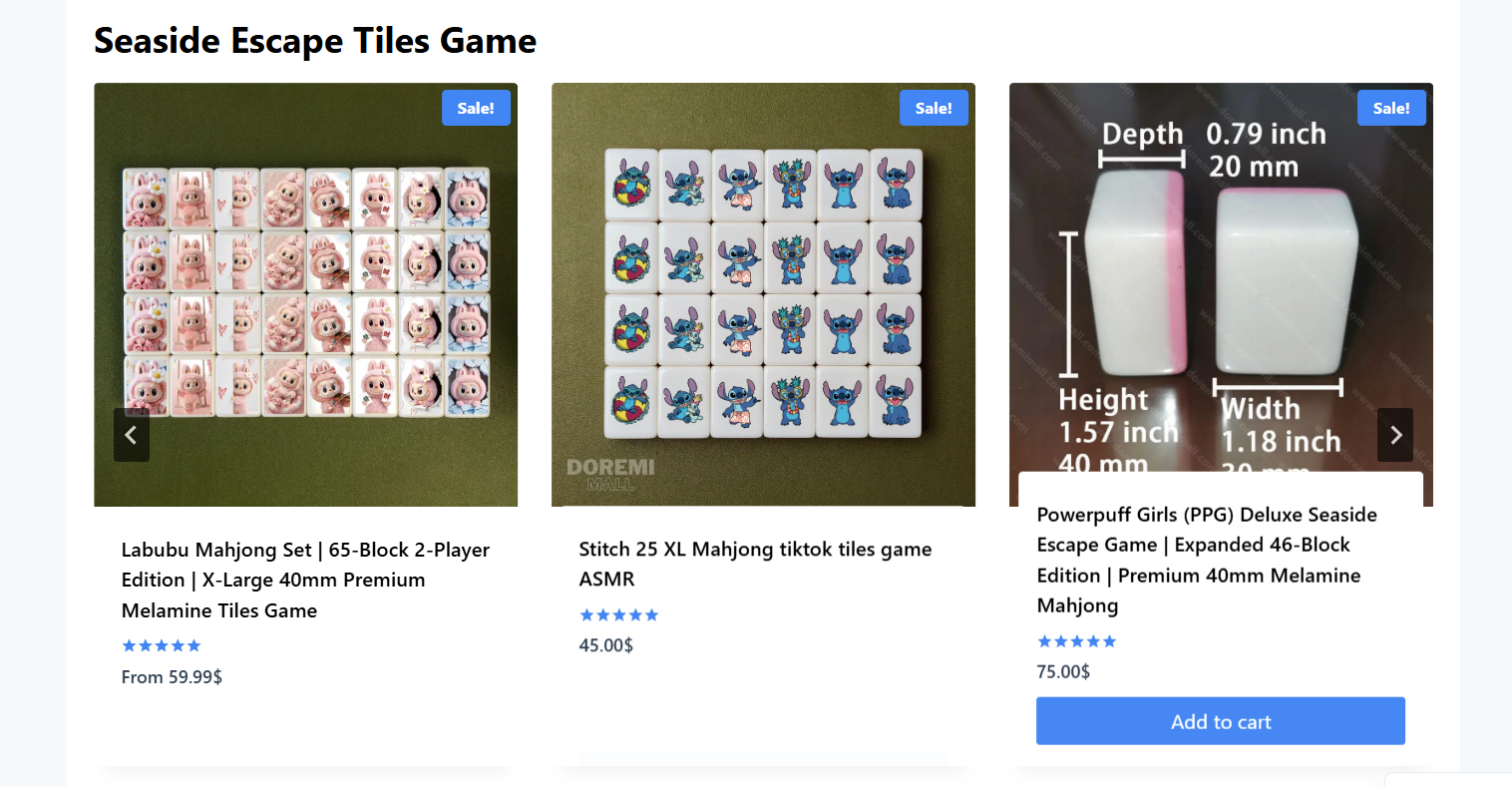Click the 75.00$ price

[1063, 671]
